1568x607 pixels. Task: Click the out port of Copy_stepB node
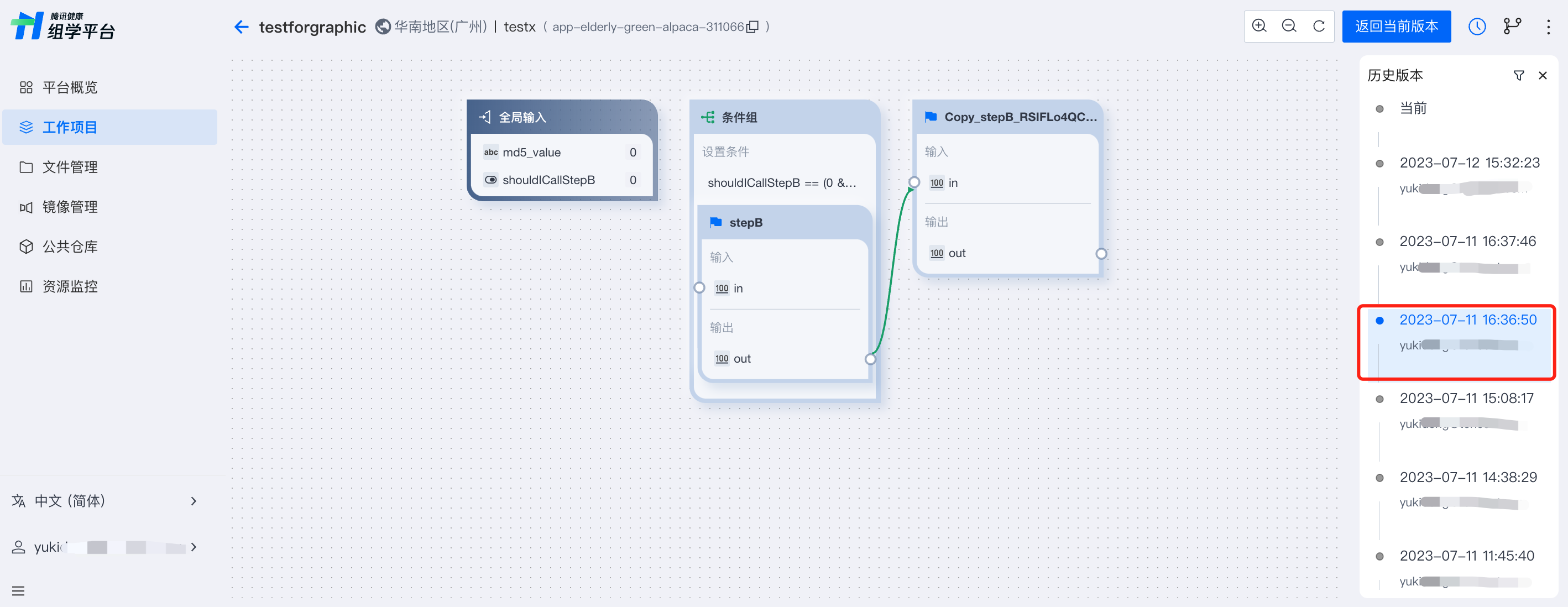point(1100,253)
